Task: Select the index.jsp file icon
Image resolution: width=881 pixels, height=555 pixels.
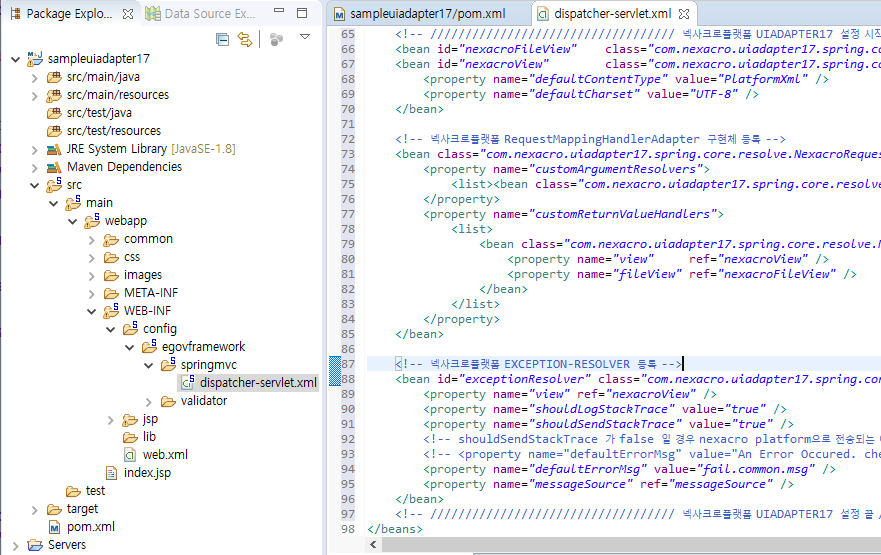Action: pyautogui.click(x=112, y=473)
